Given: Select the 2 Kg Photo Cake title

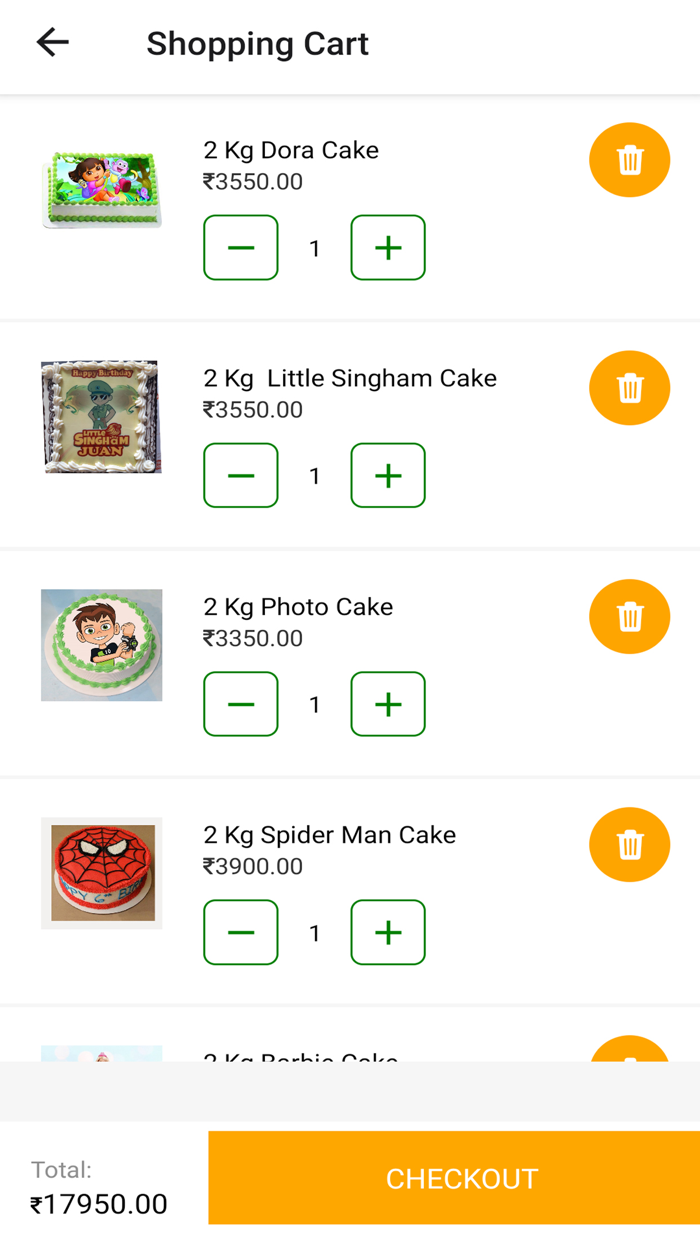Looking at the screenshot, I should pyautogui.click(x=298, y=606).
